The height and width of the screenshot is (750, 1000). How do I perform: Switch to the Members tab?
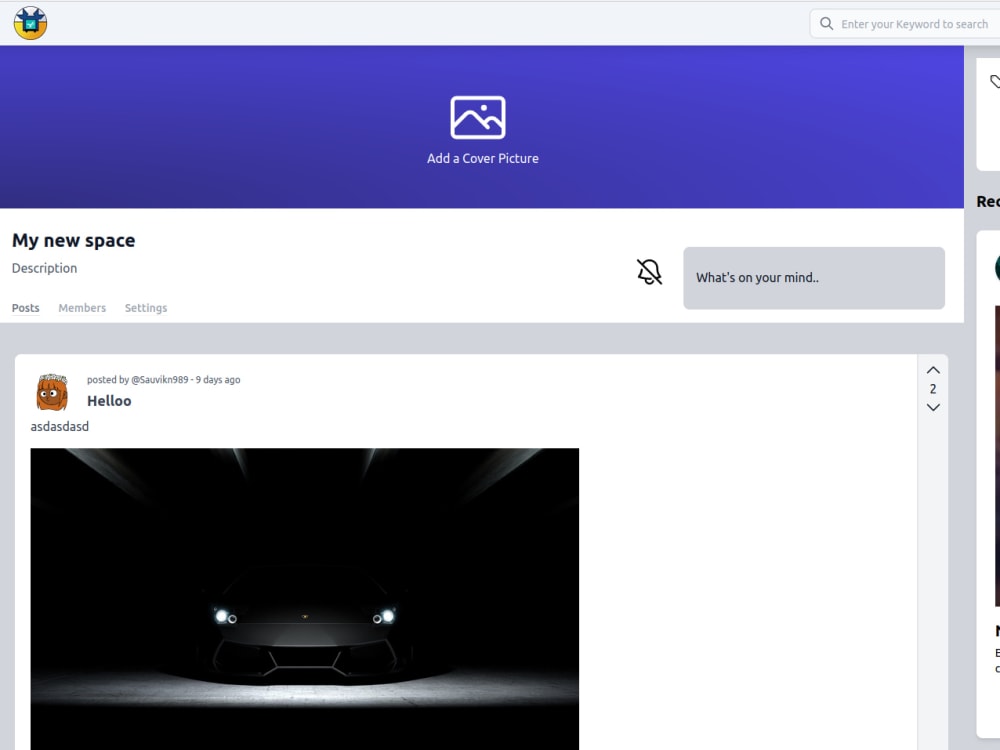(x=82, y=307)
